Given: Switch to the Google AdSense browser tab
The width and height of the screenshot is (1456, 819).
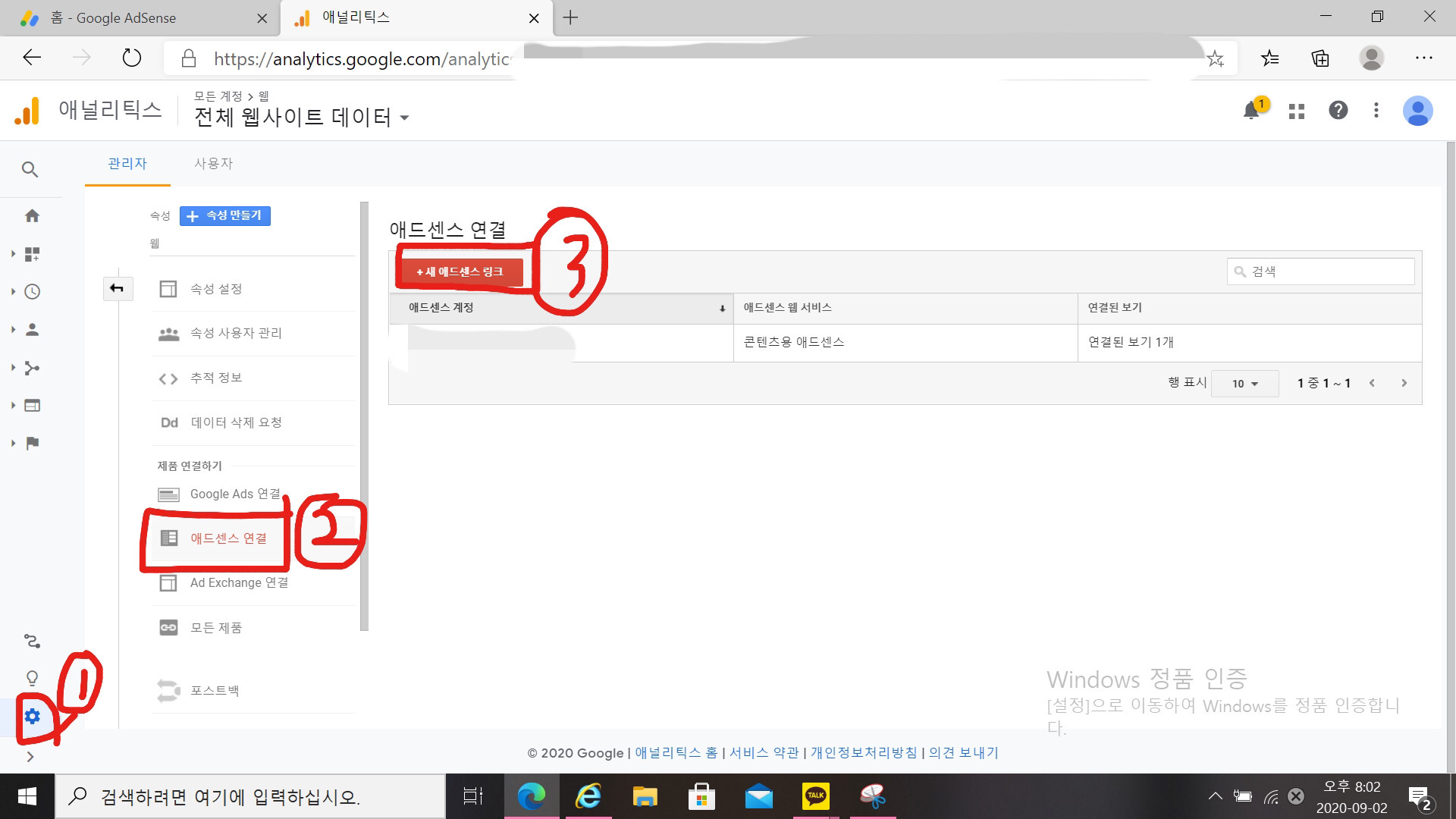Looking at the screenshot, I should [x=140, y=18].
